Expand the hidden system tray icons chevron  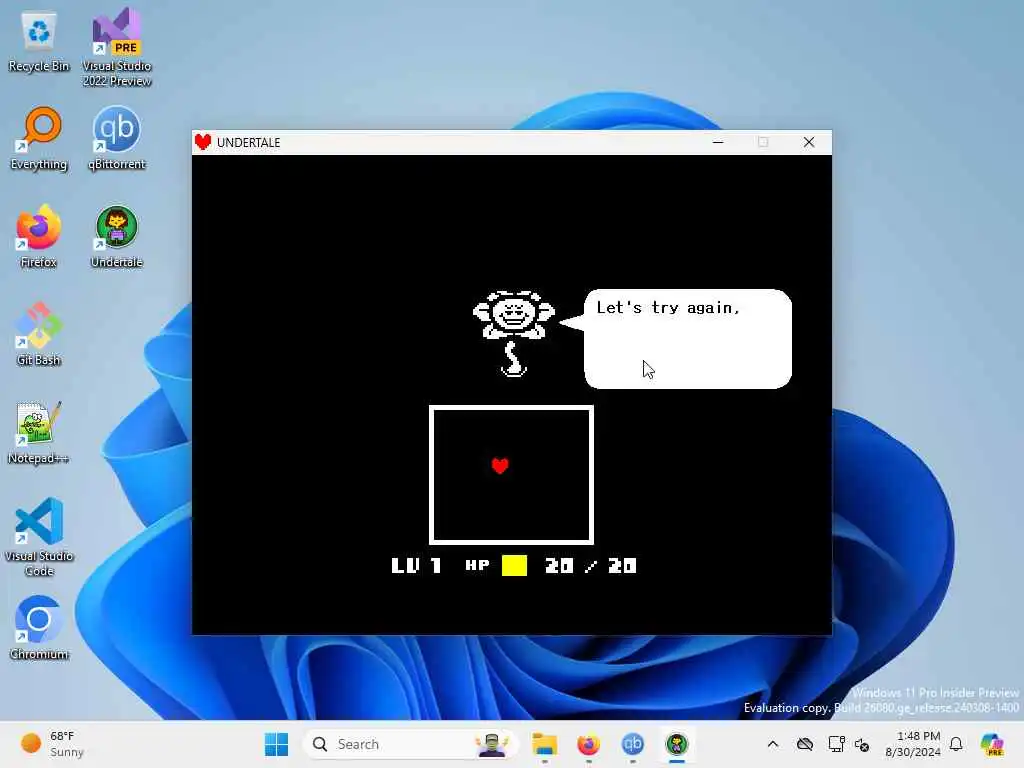click(x=773, y=744)
